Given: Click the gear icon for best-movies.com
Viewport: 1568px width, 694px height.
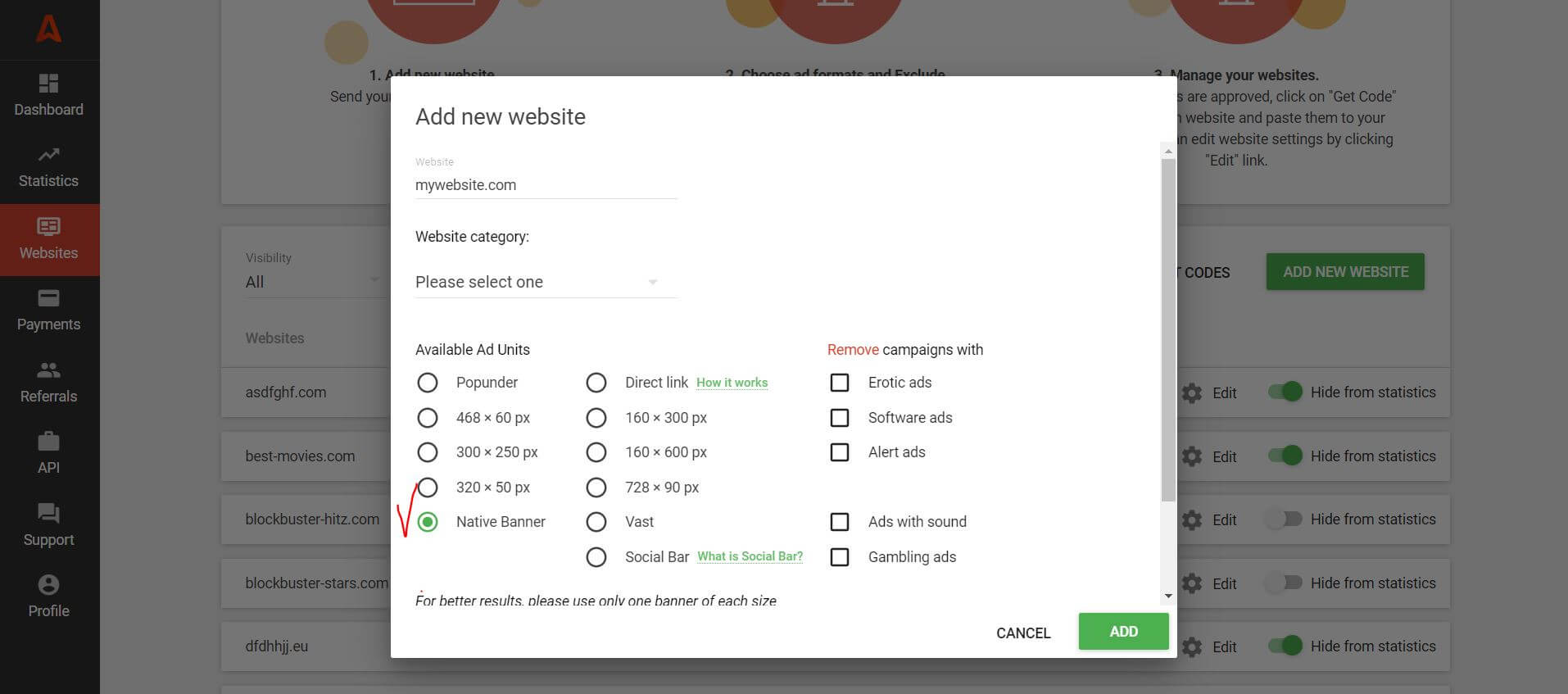Looking at the screenshot, I should click(x=1192, y=456).
